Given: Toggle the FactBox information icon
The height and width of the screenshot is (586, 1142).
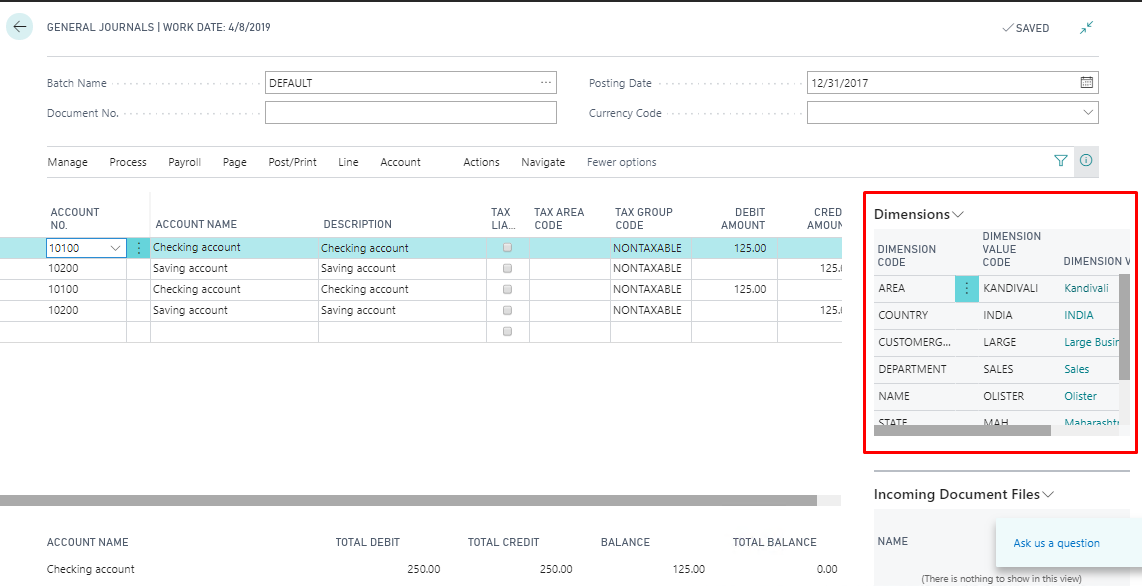Looking at the screenshot, I should [1086, 160].
